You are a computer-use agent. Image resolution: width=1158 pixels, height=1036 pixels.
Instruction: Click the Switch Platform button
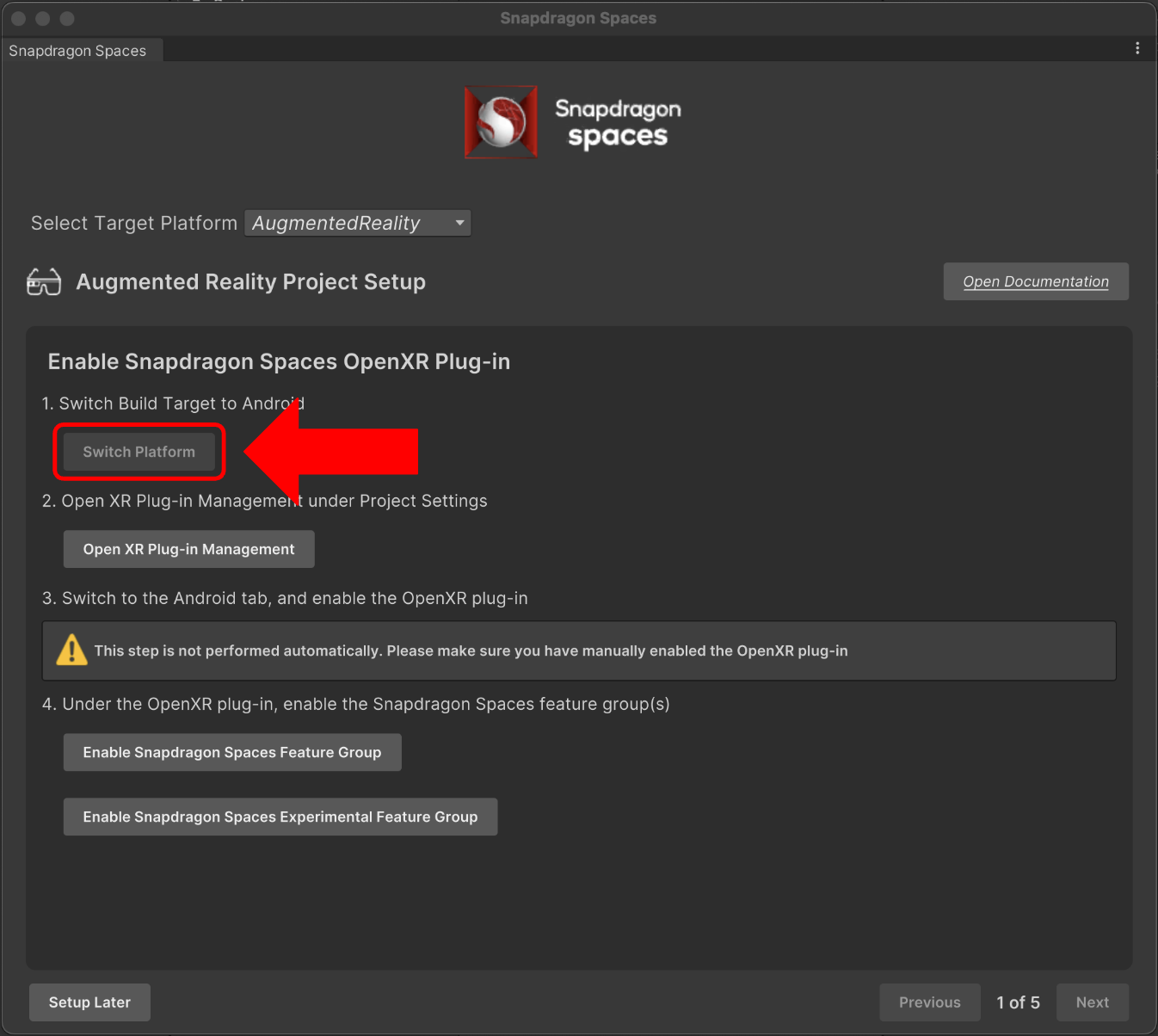coord(139,452)
